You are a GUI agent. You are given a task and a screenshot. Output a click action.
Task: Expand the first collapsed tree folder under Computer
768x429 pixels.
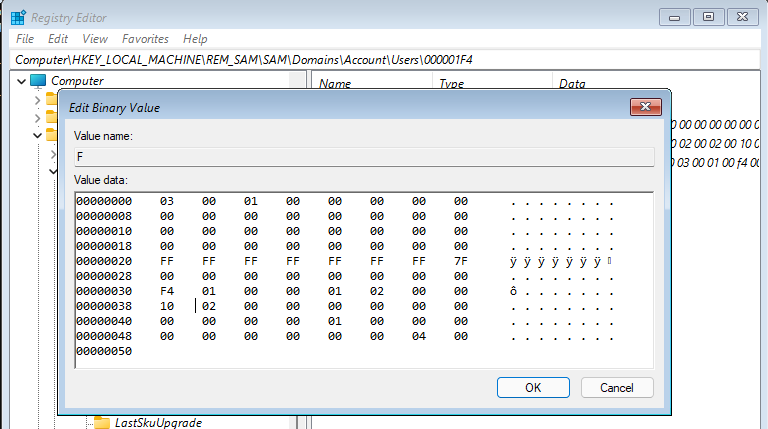tap(38, 100)
